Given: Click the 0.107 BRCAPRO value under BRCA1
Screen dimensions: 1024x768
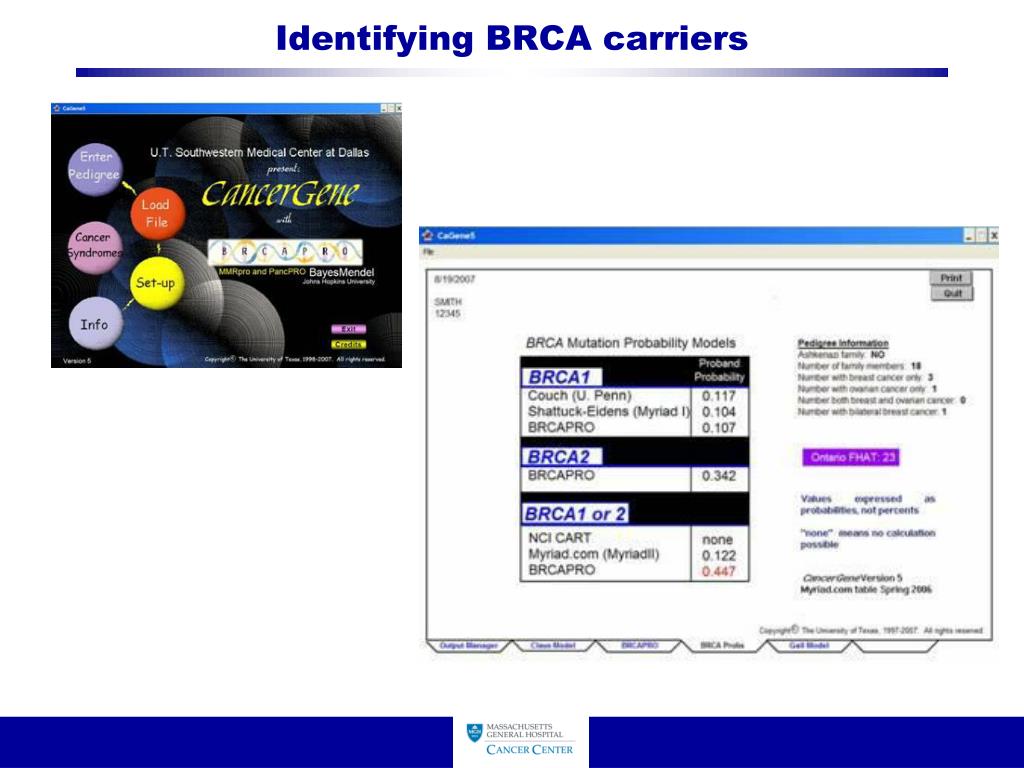Looking at the screenshot, I should point(718,428).
